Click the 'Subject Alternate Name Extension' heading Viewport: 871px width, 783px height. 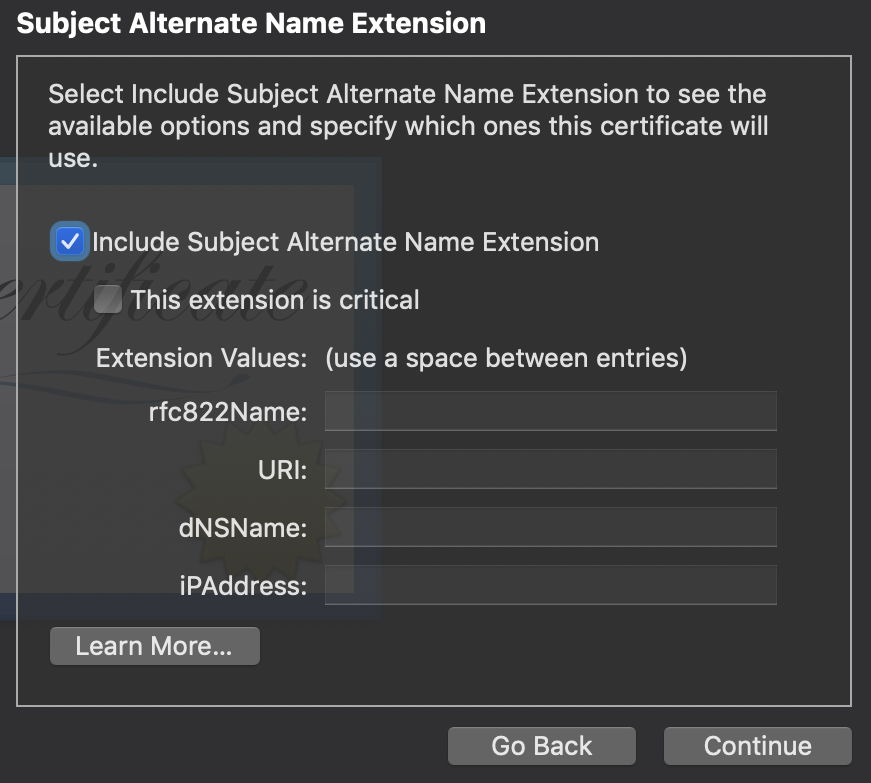(251, 23)
